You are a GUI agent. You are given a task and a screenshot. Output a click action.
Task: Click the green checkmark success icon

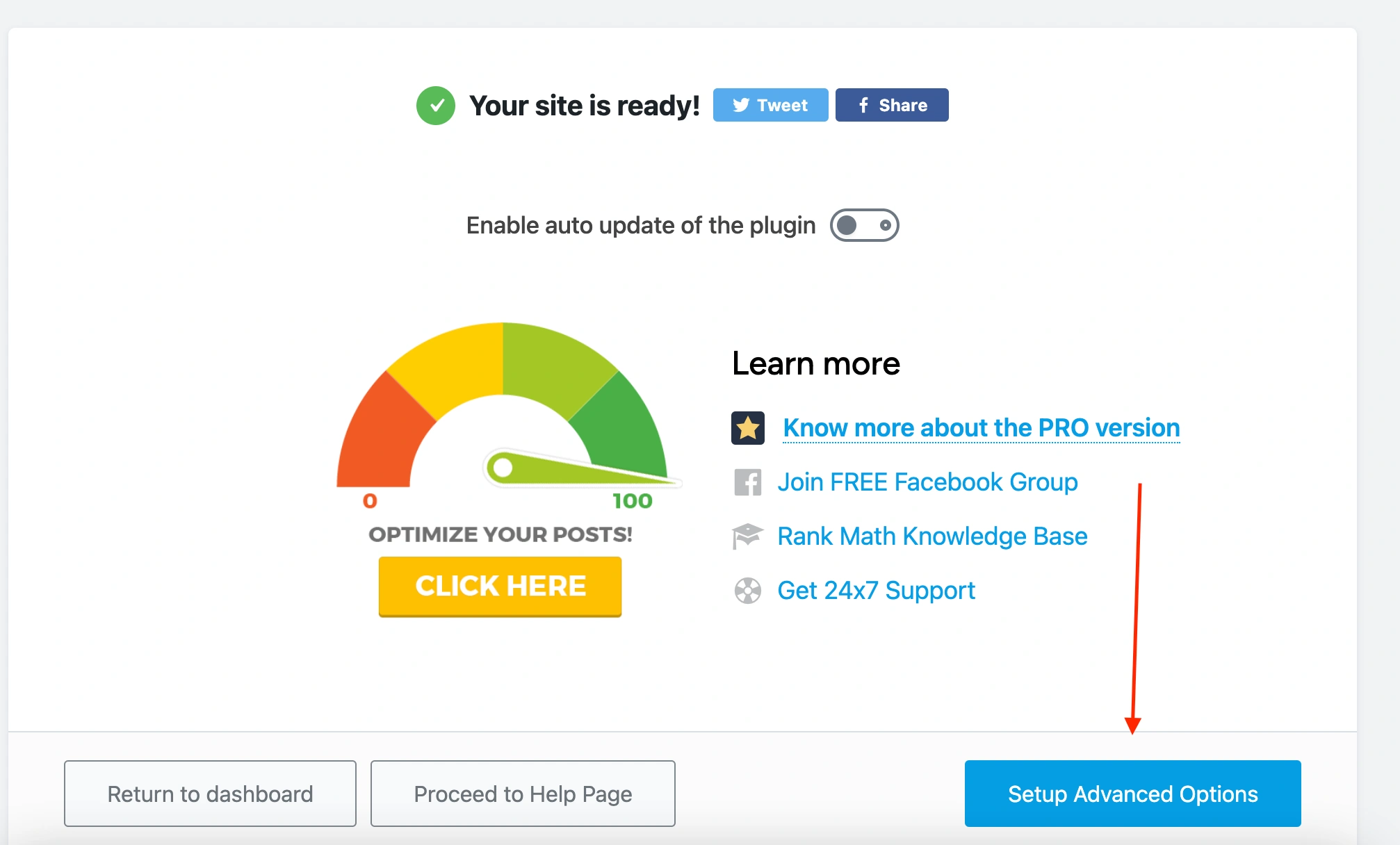point(436,106)
